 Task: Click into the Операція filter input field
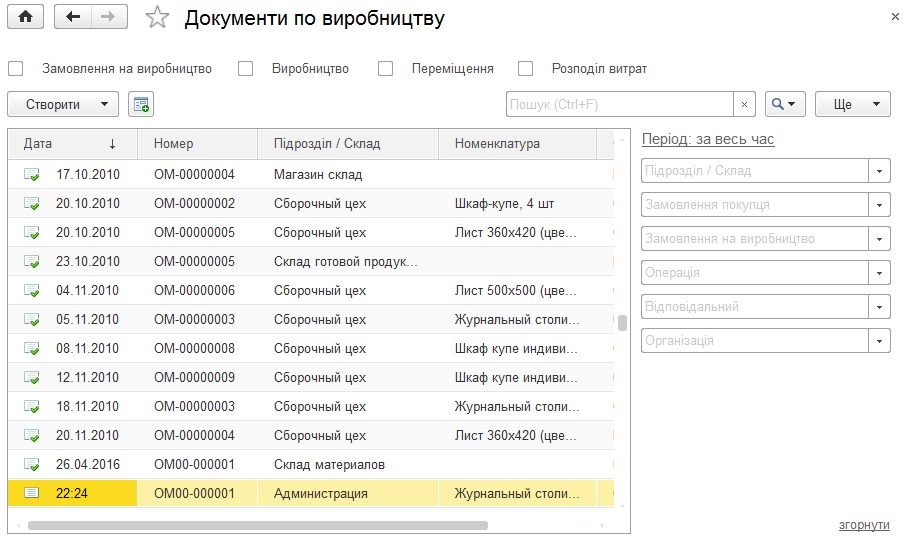point(755,273)
